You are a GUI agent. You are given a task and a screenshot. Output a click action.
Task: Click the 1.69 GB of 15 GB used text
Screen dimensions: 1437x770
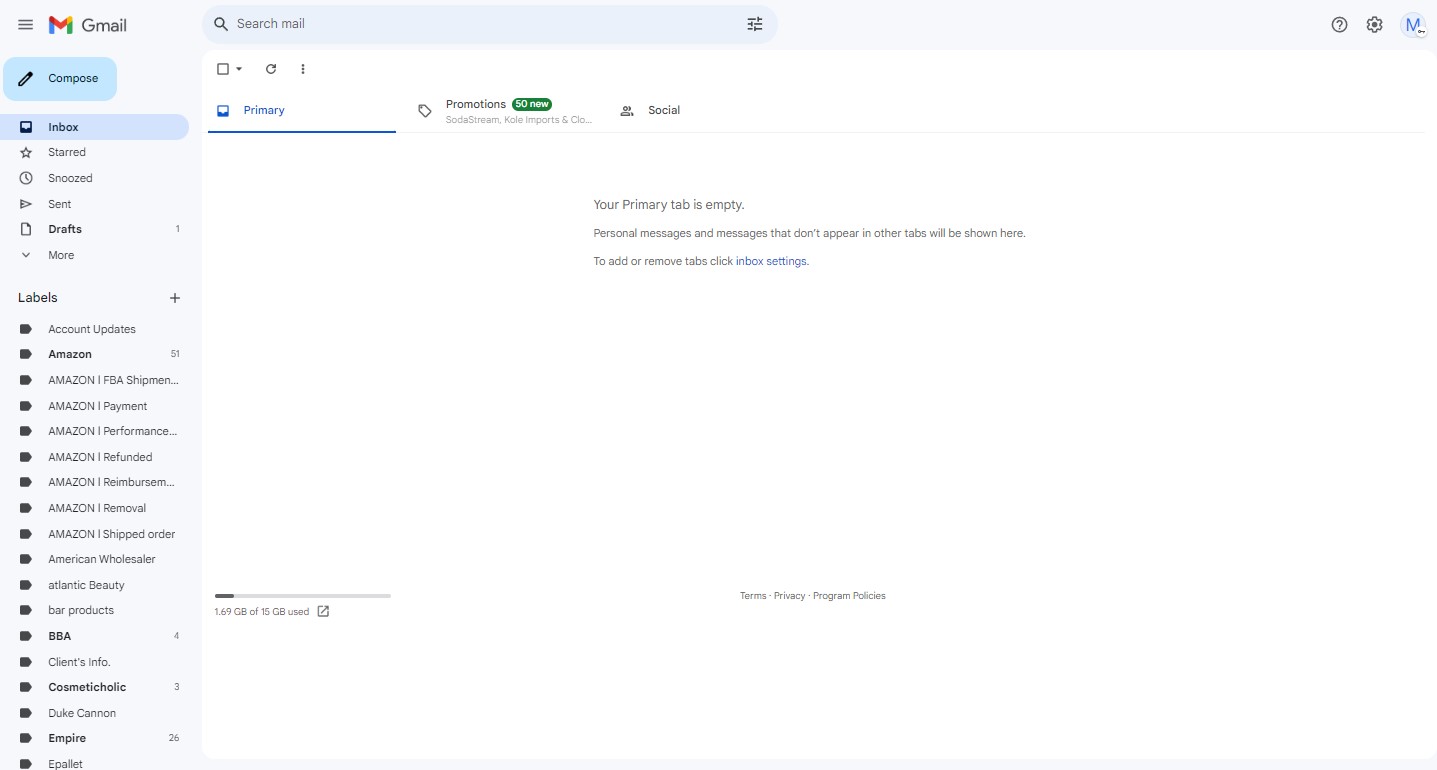tap(262, 612)
